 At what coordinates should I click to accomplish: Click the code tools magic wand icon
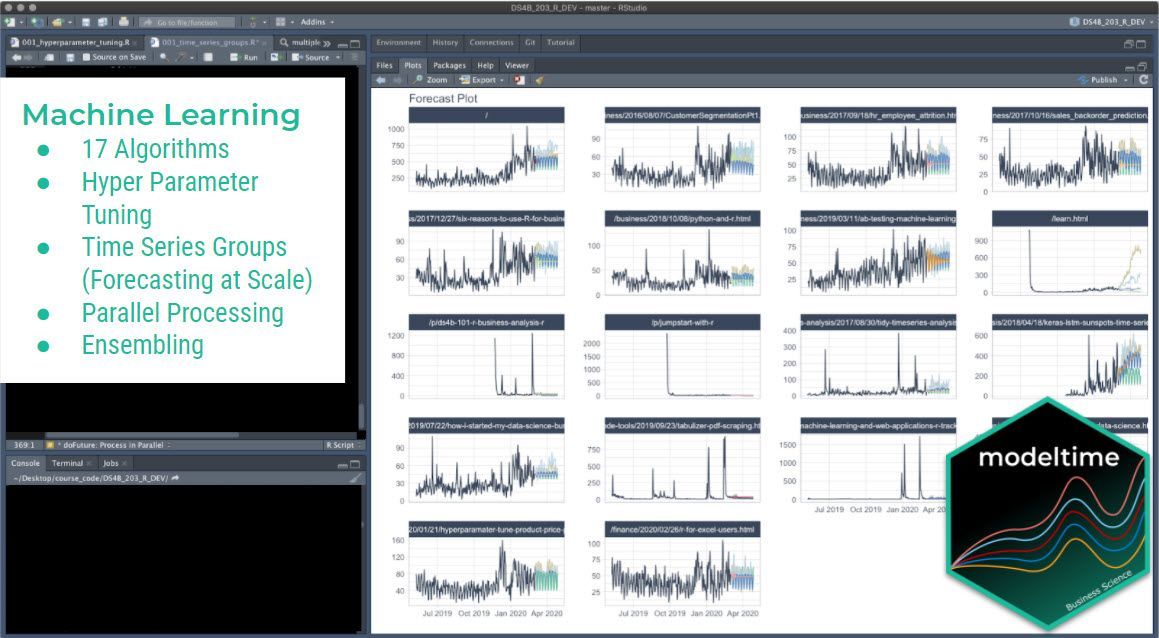point(181,57)
